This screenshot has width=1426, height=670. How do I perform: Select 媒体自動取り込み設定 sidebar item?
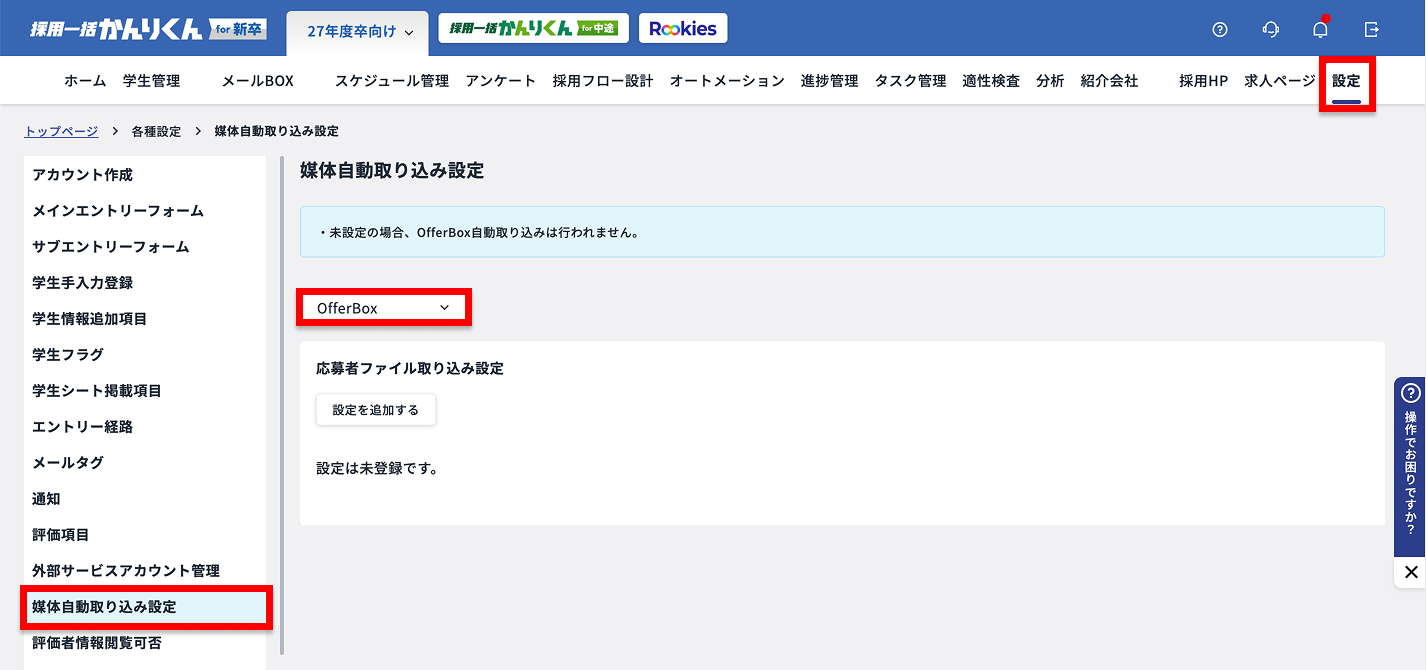pos(104,607)
